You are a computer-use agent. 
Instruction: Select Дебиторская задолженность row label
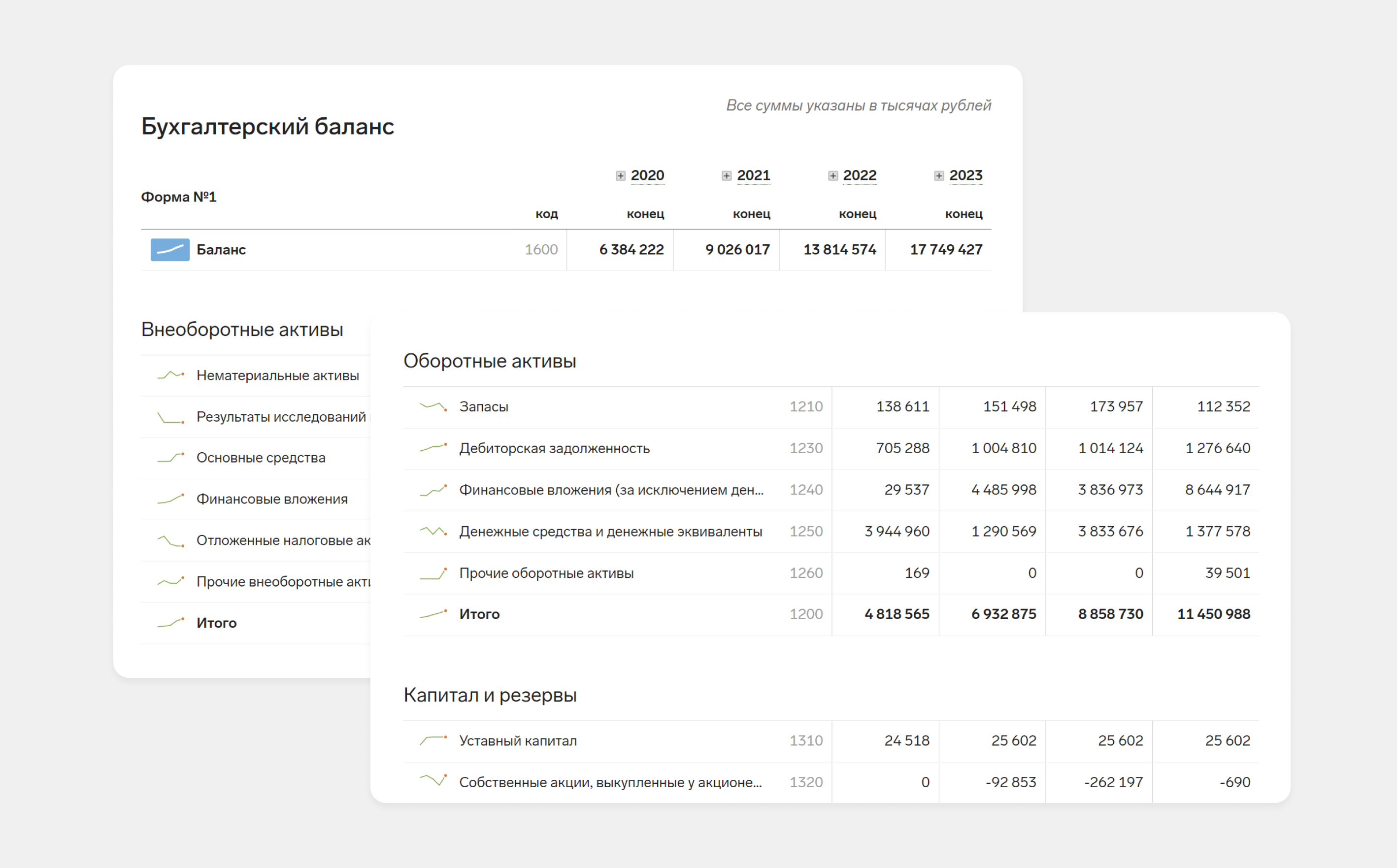point(555,448)
